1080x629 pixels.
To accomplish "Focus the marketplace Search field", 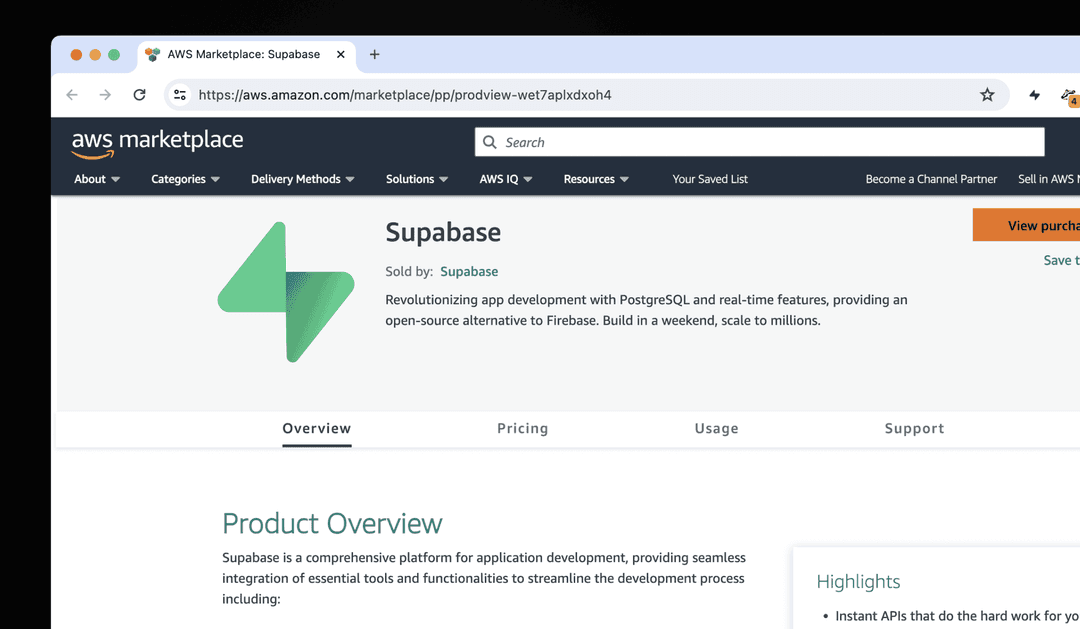I will (759, 142).
